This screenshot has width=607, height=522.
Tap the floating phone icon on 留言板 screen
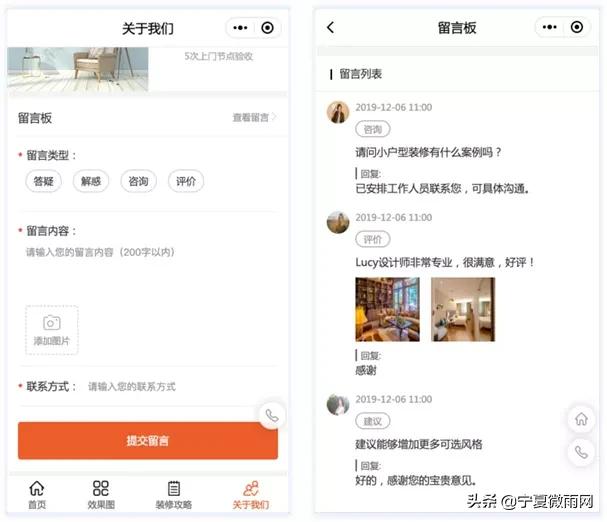581,452
